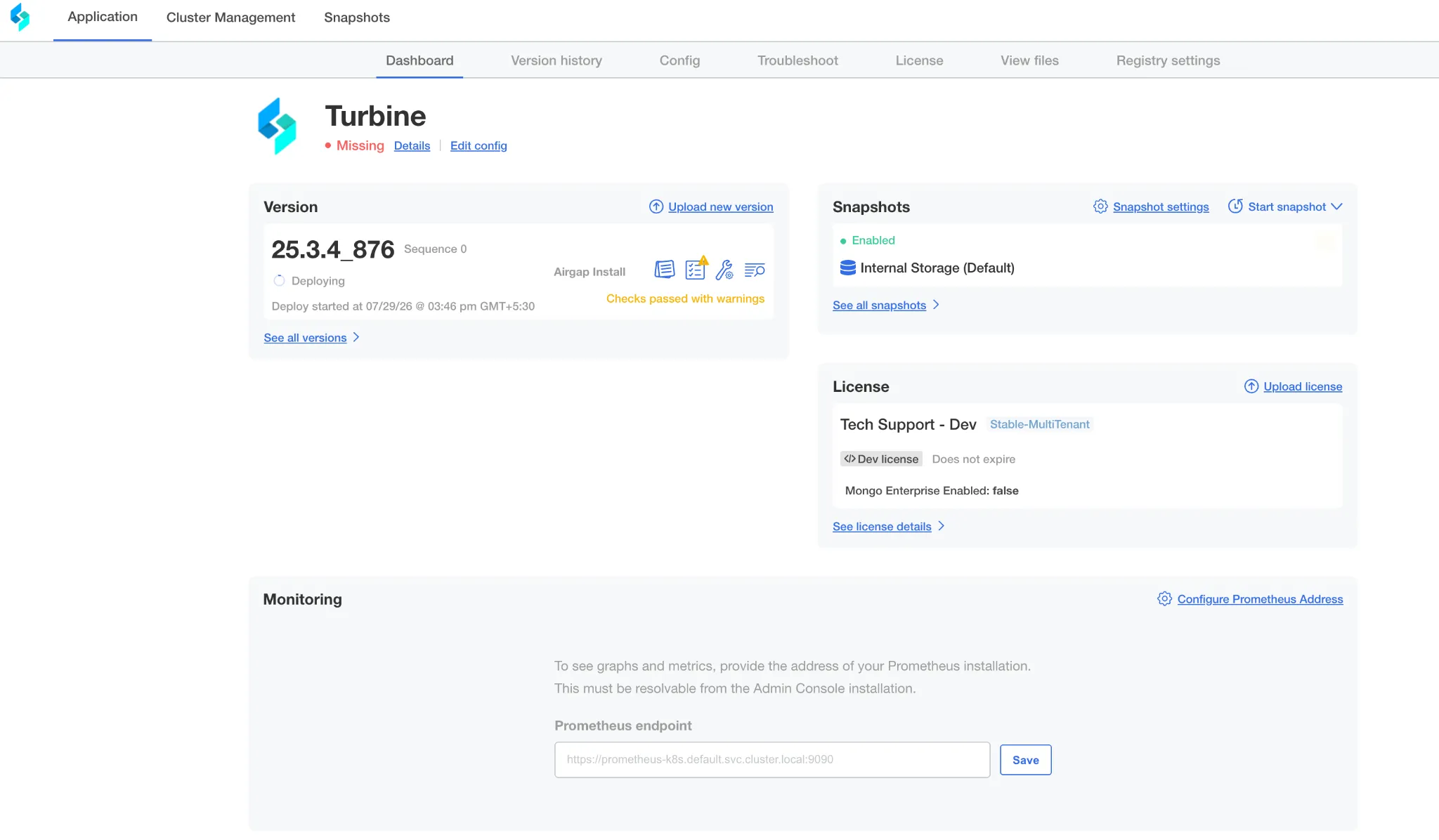This screenshot has width=1439, height=840.
Task: View deploy logs magnifier icon
Action: coord(755,270)
